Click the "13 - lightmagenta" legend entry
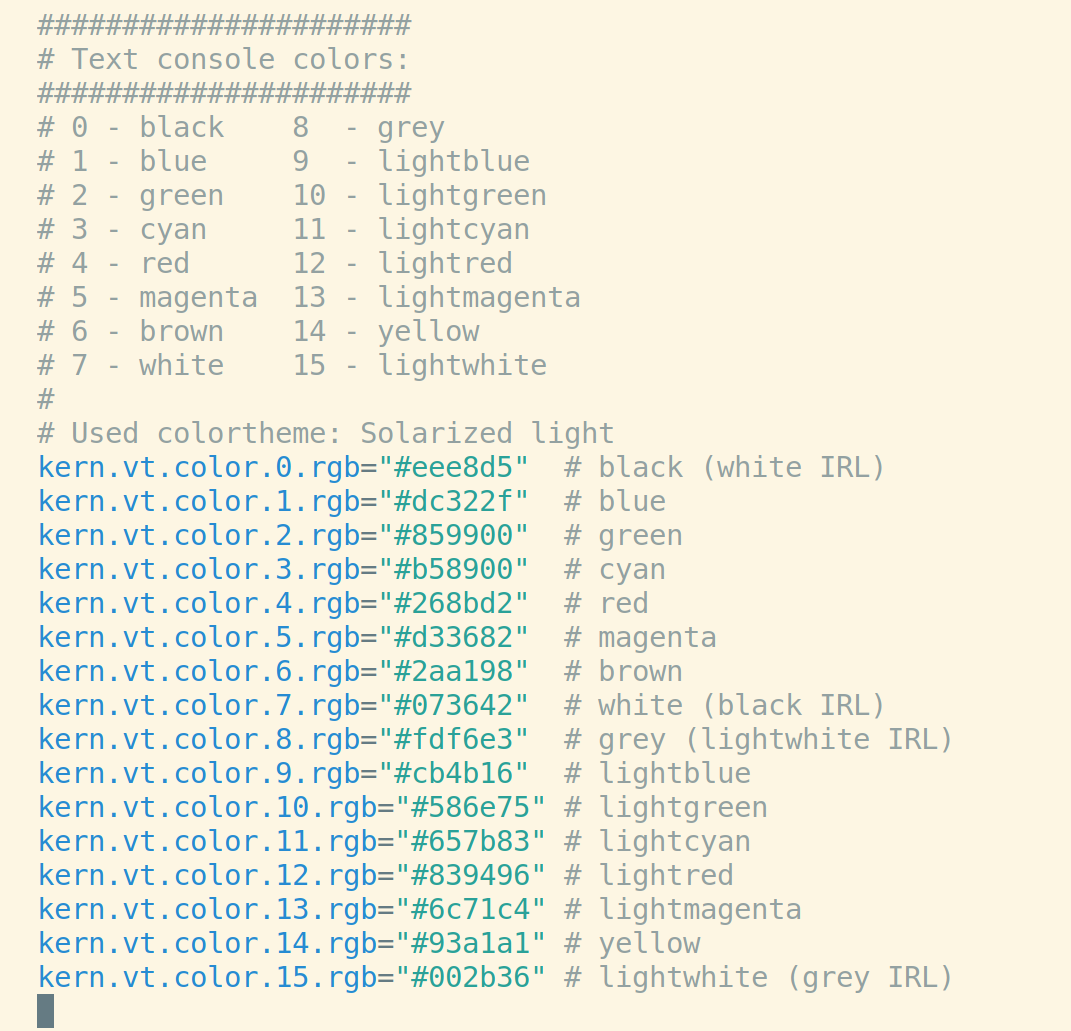This screenshot has height=1031, width=1071. click(437, 298)
